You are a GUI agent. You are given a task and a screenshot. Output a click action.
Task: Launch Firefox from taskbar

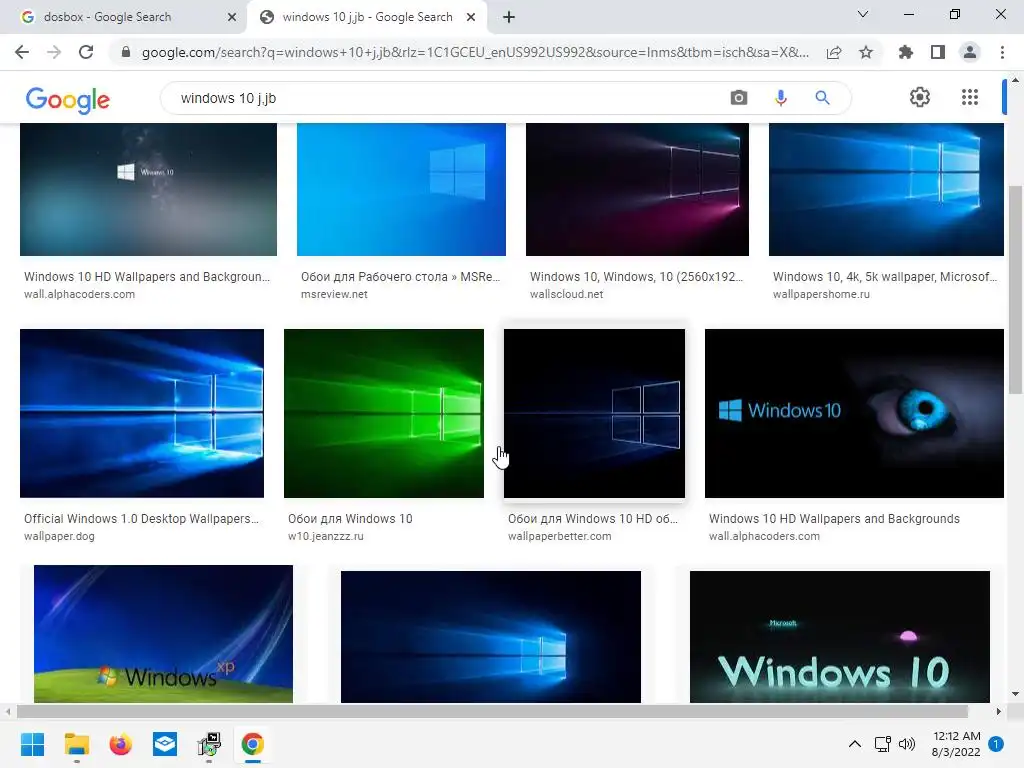[x=120, y=744]
